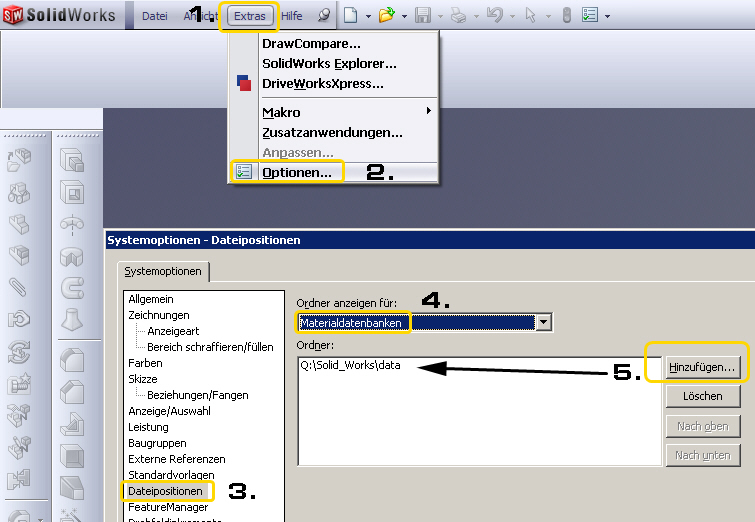
Task: Click the Save diskette icon
Action: pos(423,15)
